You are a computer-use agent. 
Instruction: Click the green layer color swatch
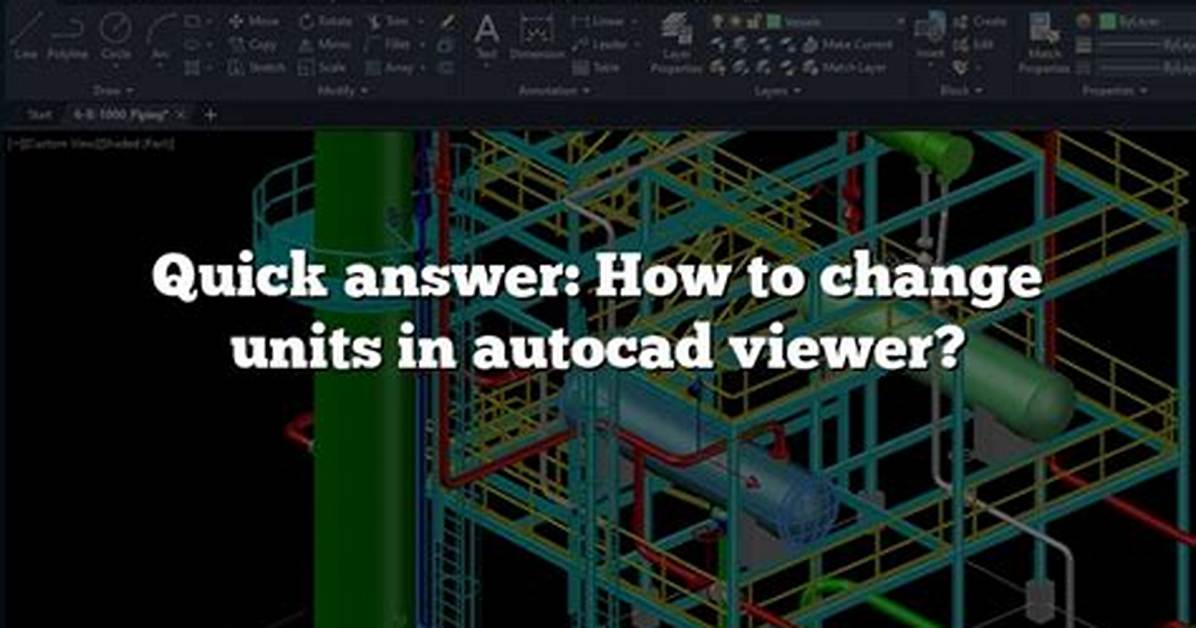pos(774,22)
